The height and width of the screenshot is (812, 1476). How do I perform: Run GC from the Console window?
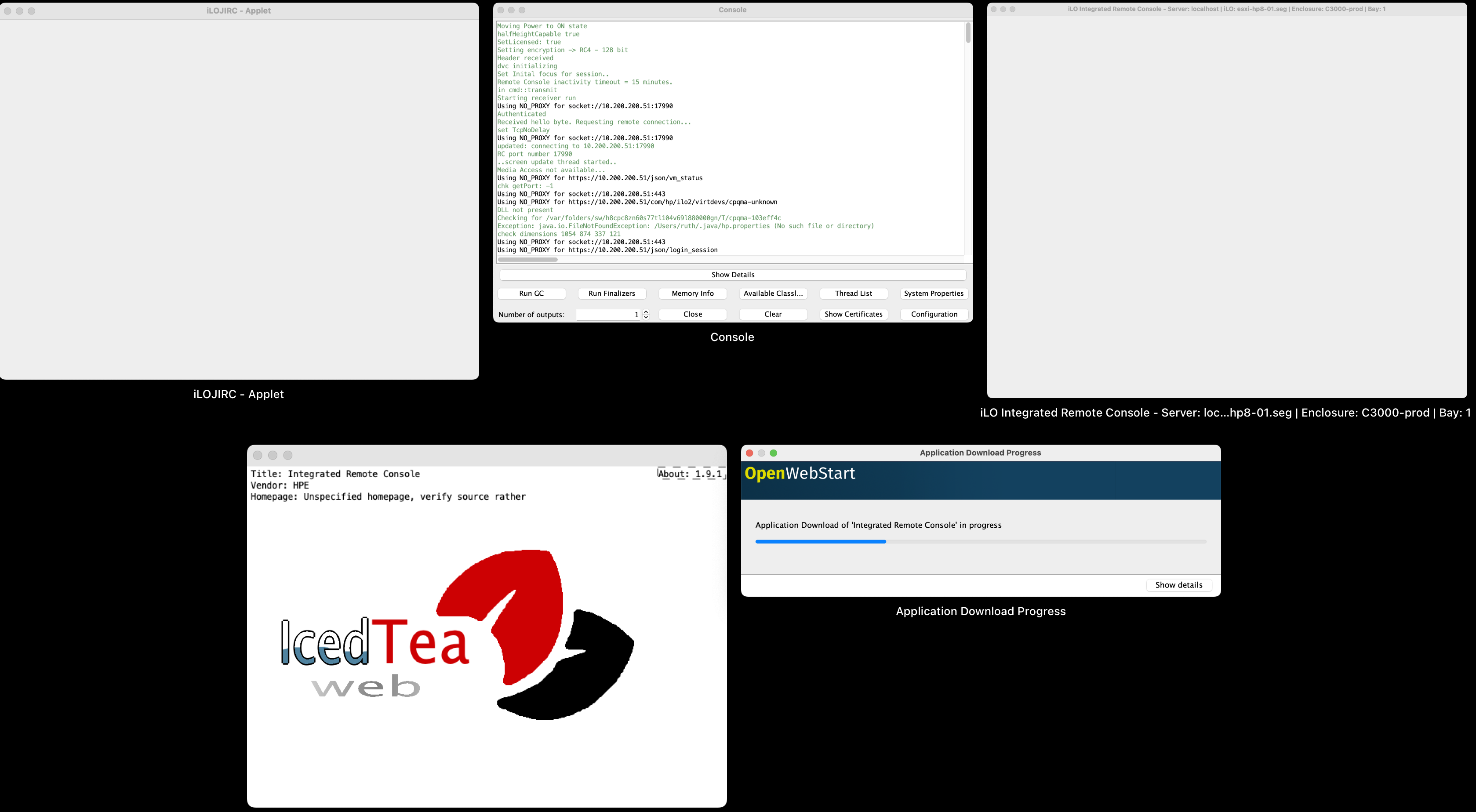[x=531, y=293]
